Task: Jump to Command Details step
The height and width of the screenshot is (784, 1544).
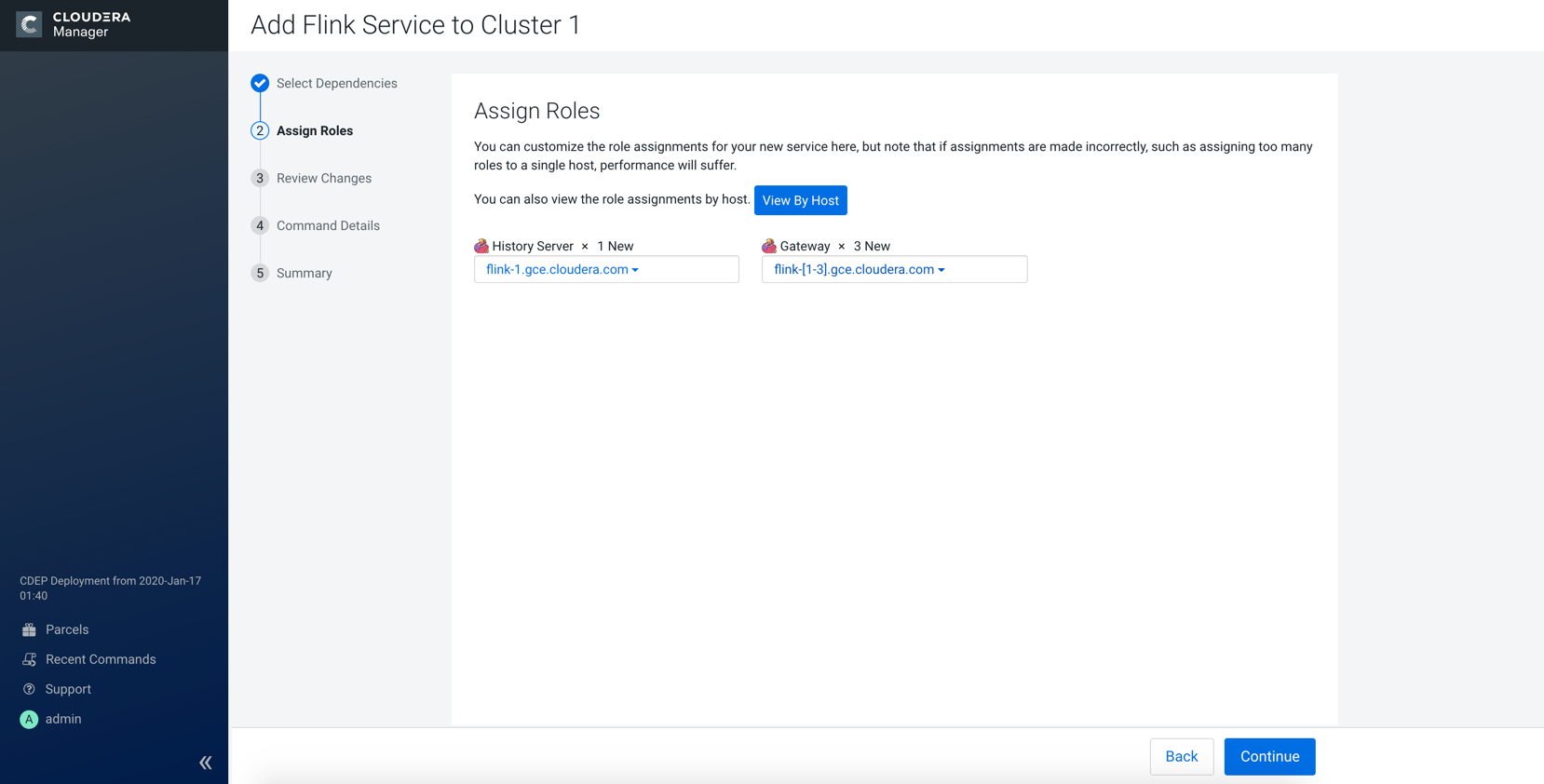Action: [328, 226]
